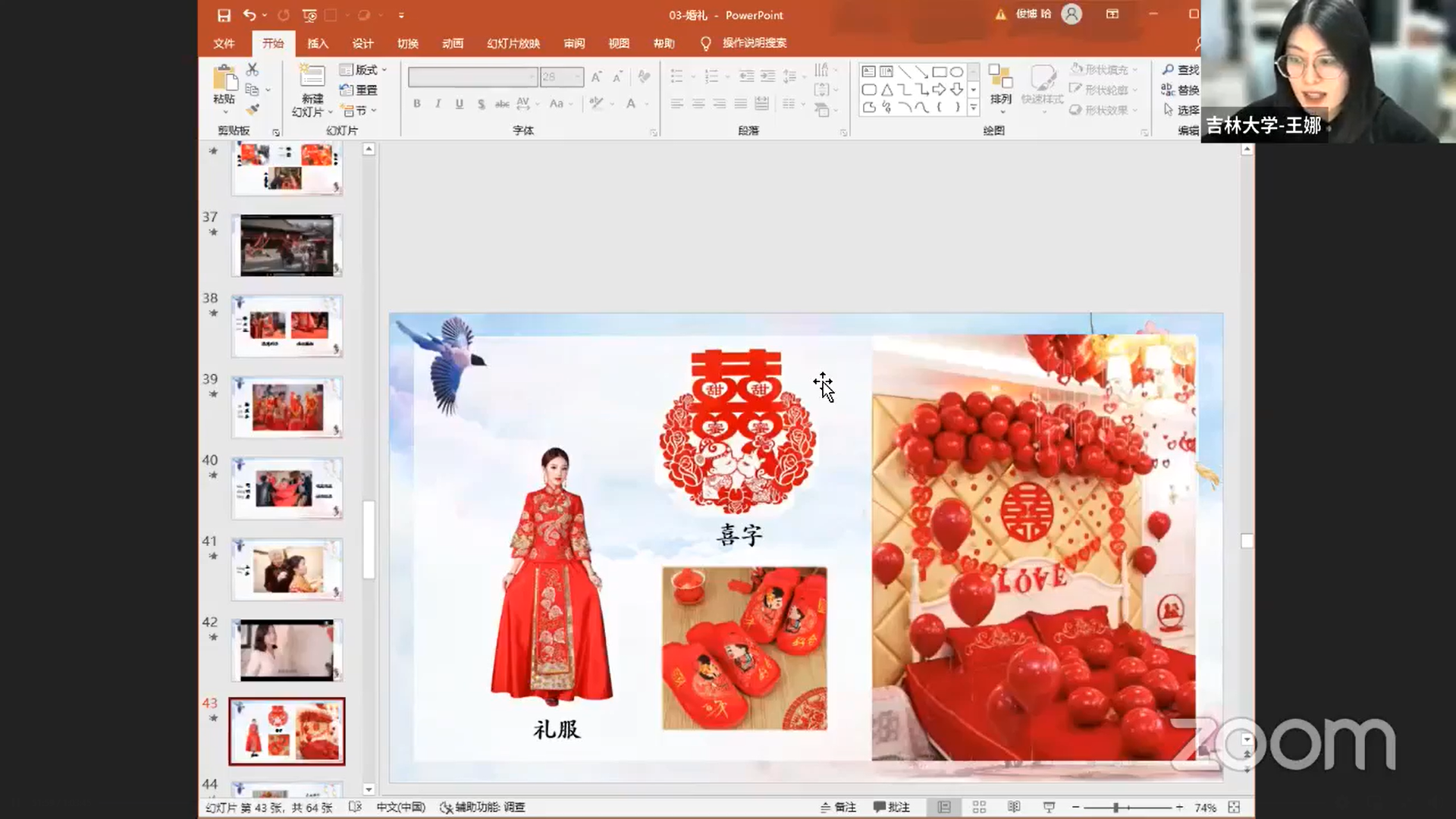Open the 插入 ribbon tab

tap(317, 43)
